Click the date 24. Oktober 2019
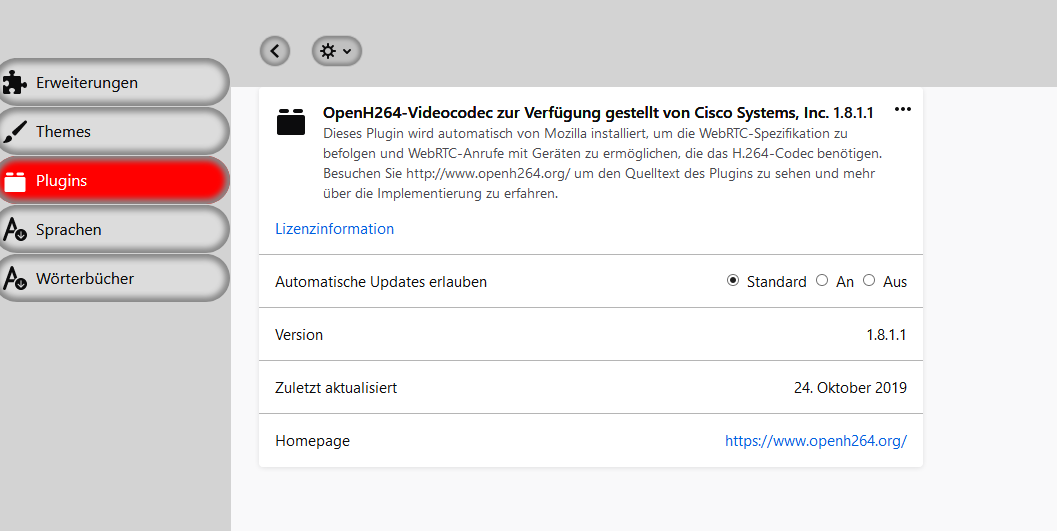The height and width of the screenshot is (531, 1057). (x=850, y=387)
